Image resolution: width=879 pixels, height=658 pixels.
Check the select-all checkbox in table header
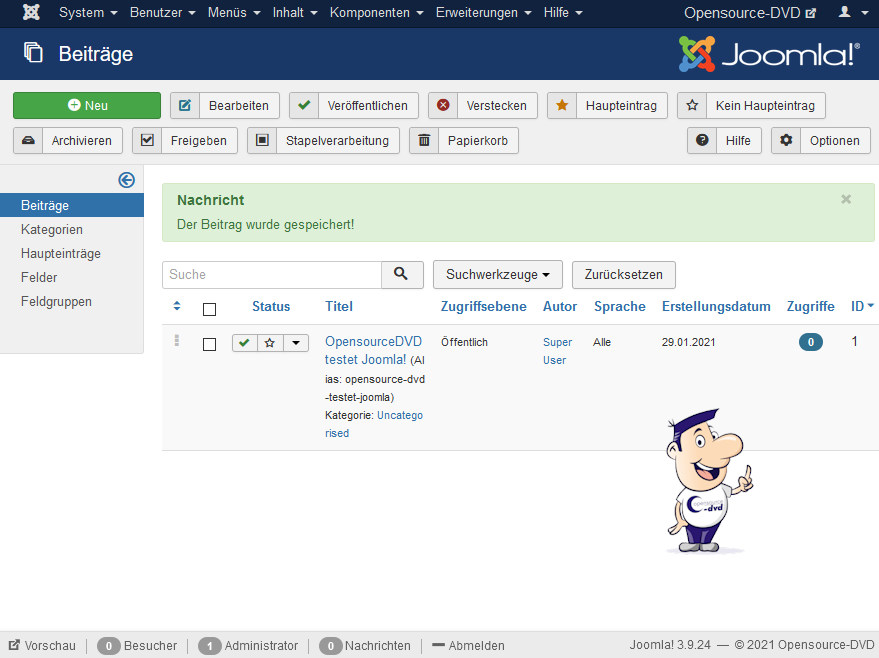tap(209, 308)
